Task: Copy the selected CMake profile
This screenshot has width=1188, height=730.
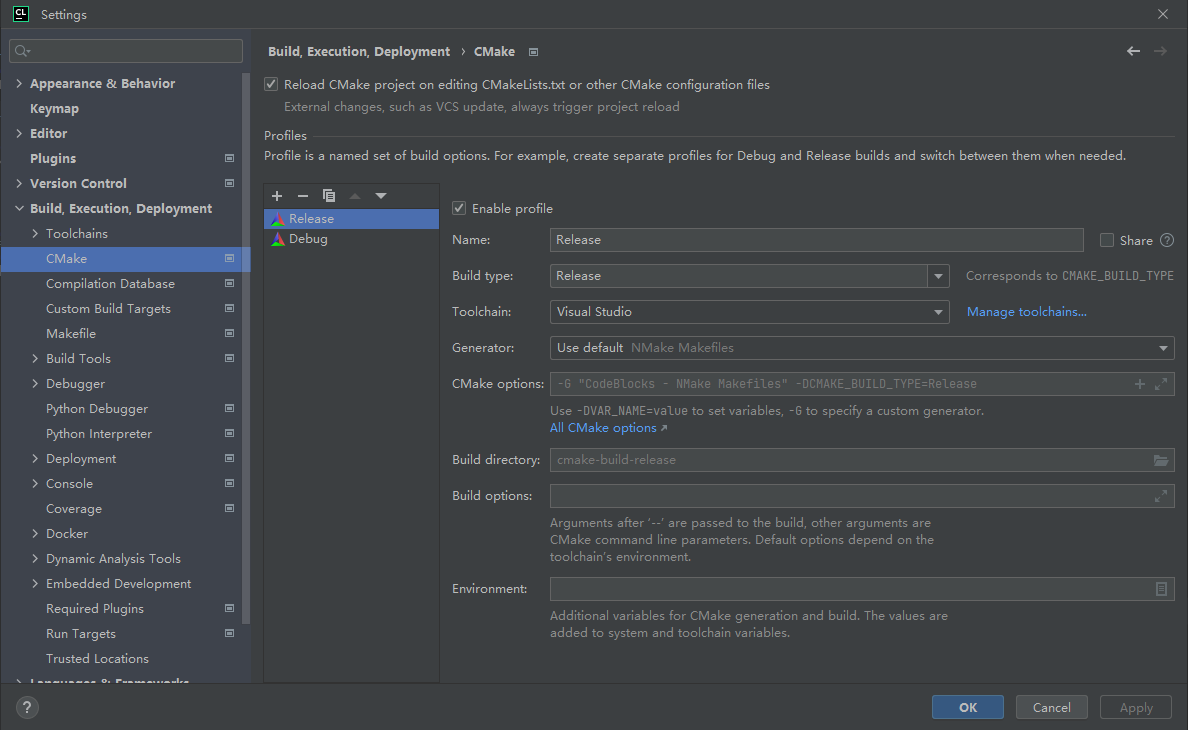Action: click(329, 196)
